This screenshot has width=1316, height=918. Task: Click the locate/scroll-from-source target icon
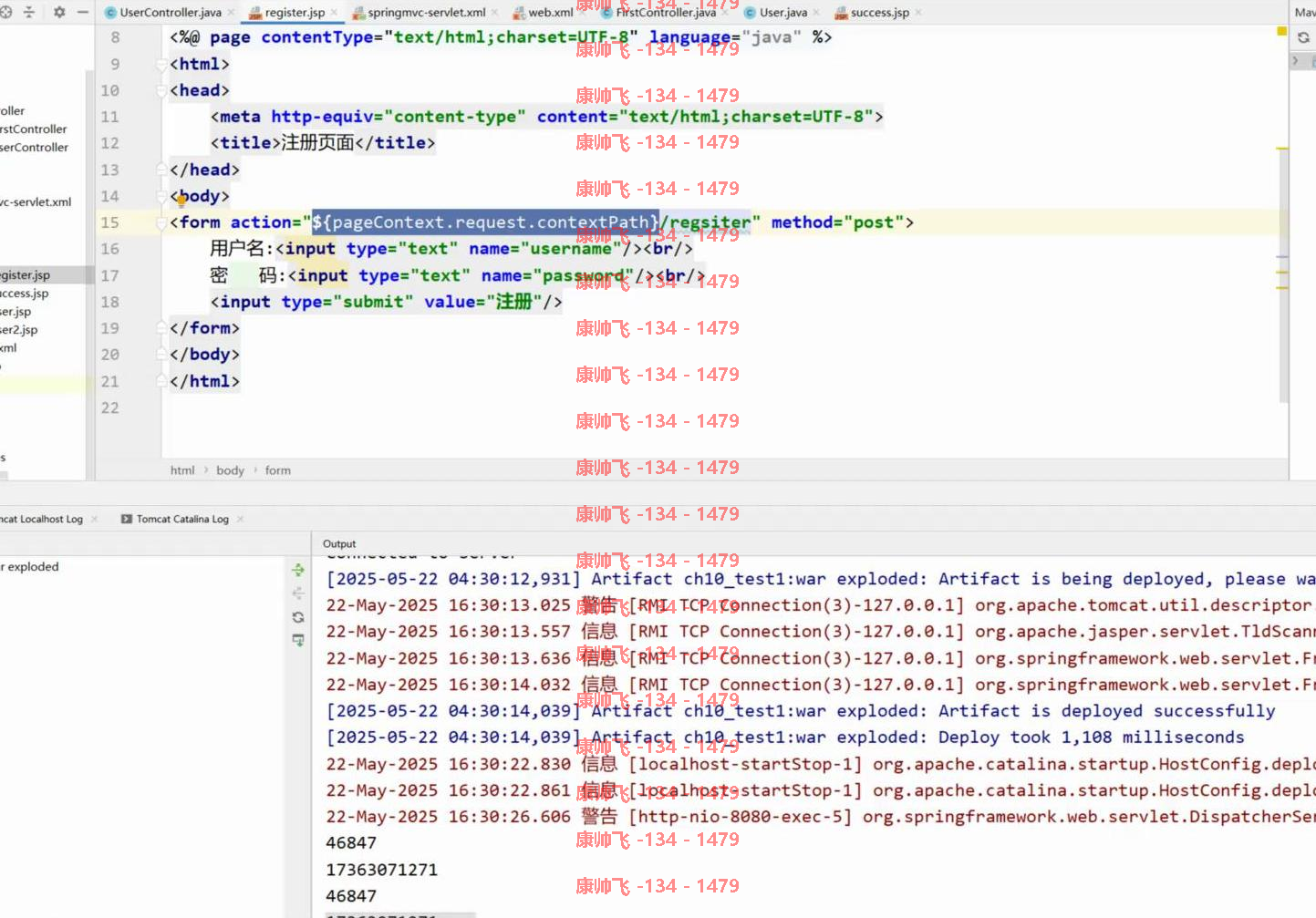click(x=5, y=13)
